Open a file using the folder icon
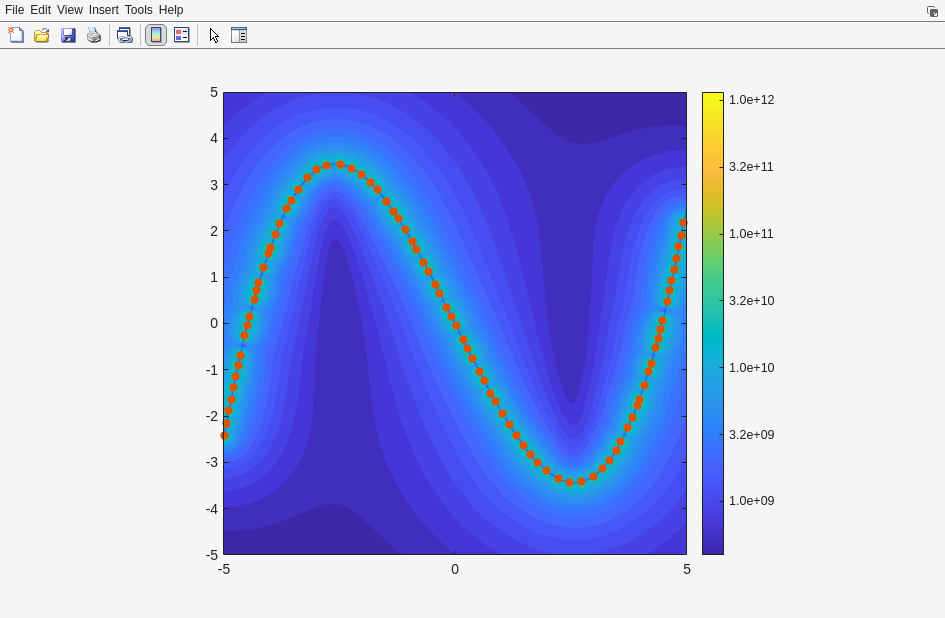Screen dimensions: 945x618 click(42, 35)
